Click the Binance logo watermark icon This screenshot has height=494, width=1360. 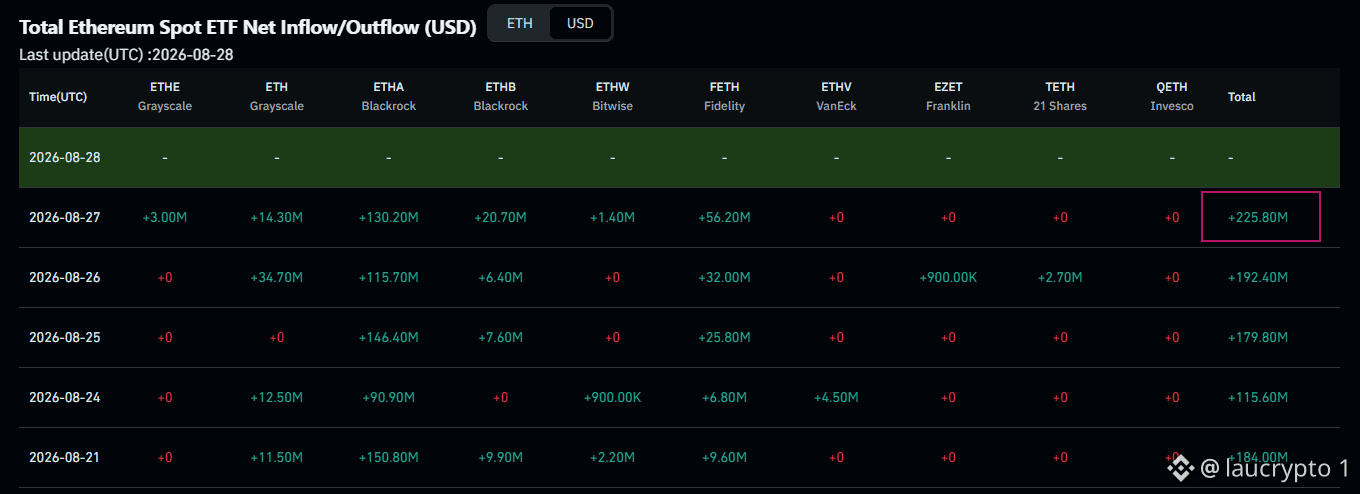tap(1180, 467)
